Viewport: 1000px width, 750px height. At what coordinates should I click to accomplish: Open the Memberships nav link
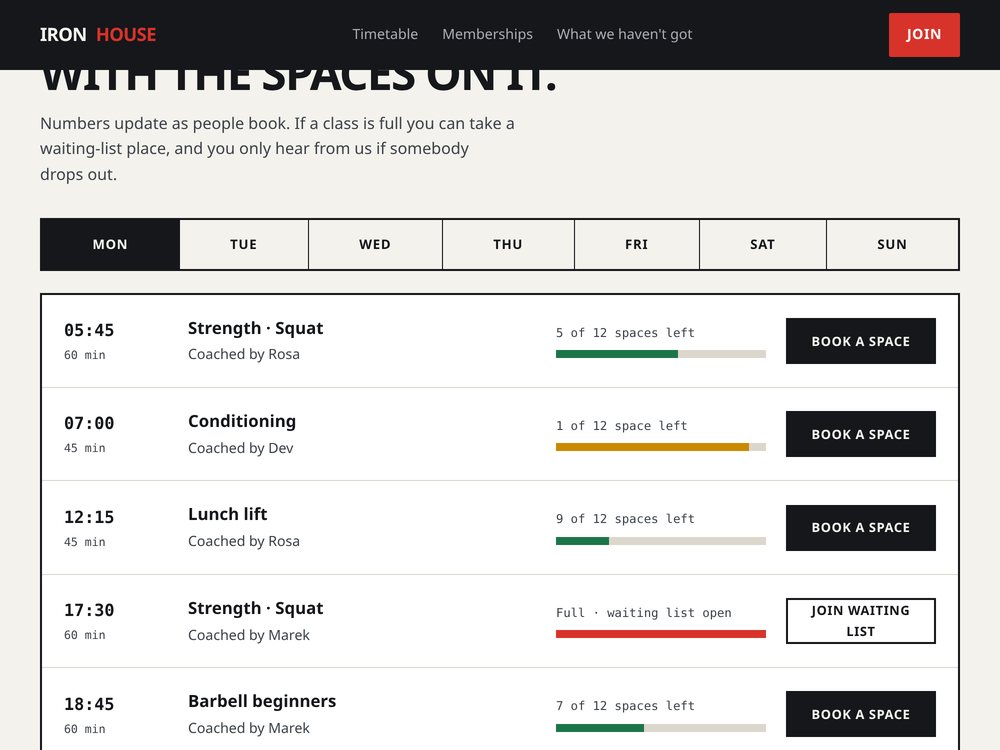[x=487, y=34]
